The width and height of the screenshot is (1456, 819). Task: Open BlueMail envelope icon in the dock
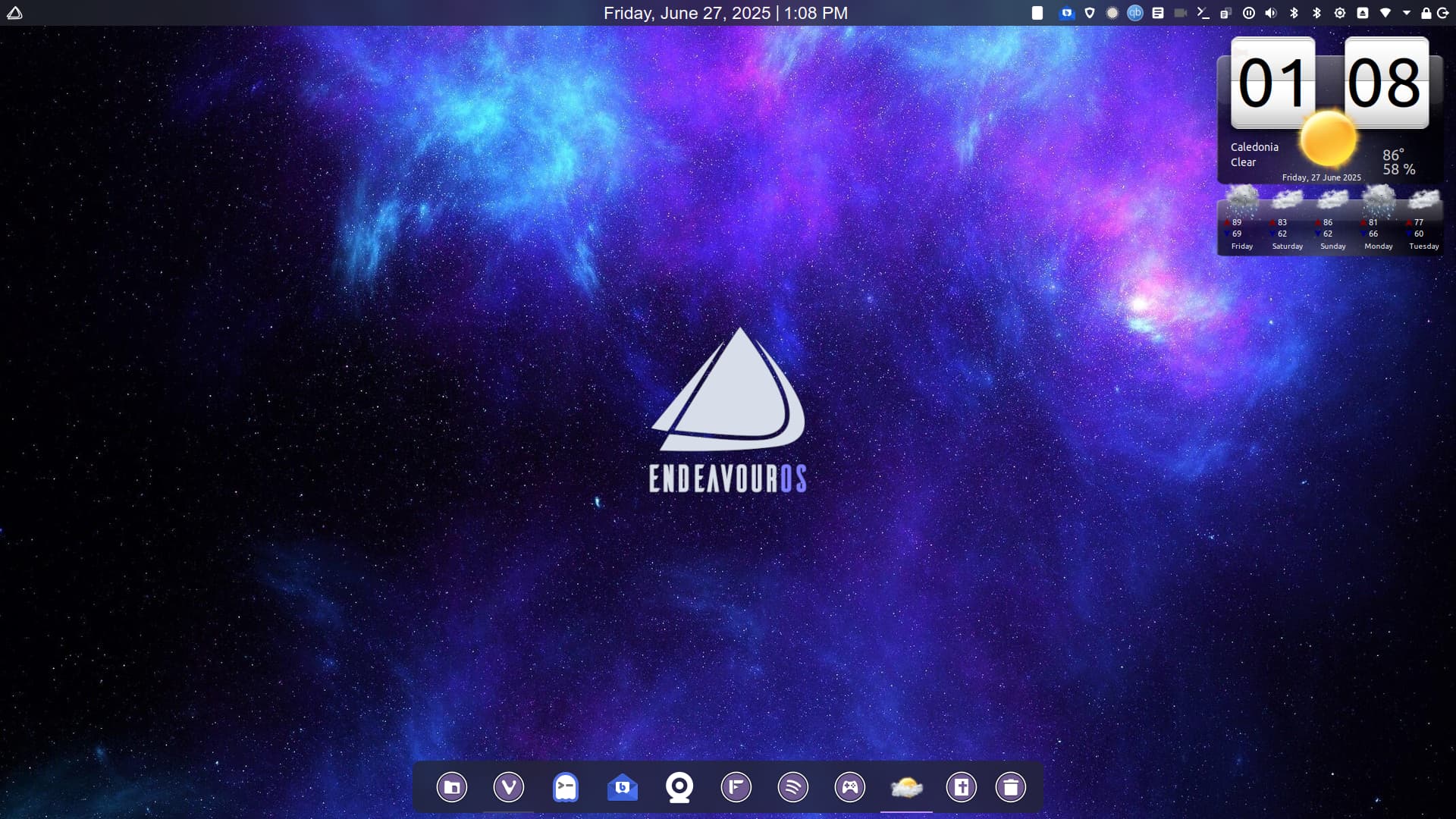point(623,787)
